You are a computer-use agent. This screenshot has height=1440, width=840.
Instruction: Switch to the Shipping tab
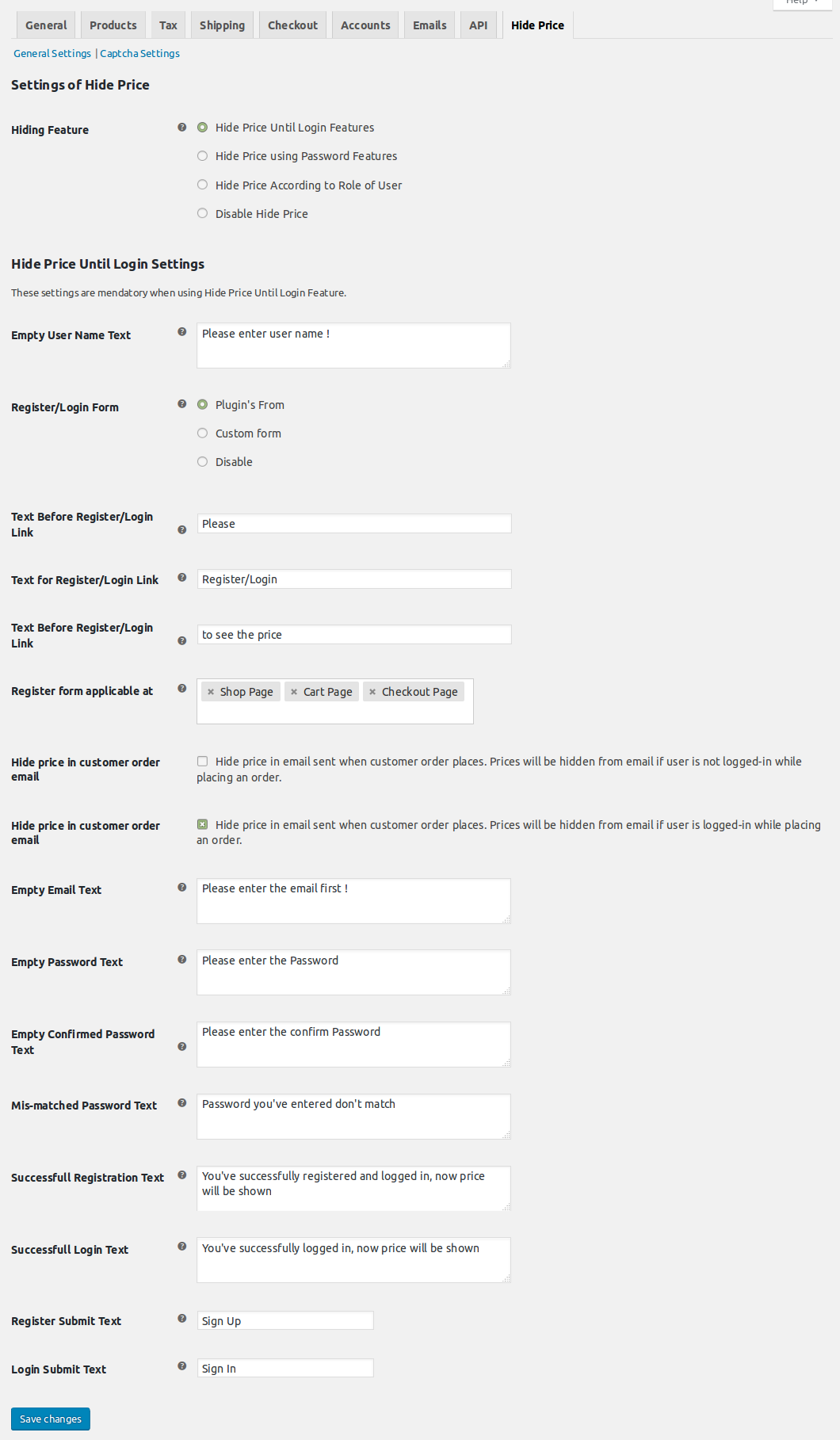pos(222,25)
